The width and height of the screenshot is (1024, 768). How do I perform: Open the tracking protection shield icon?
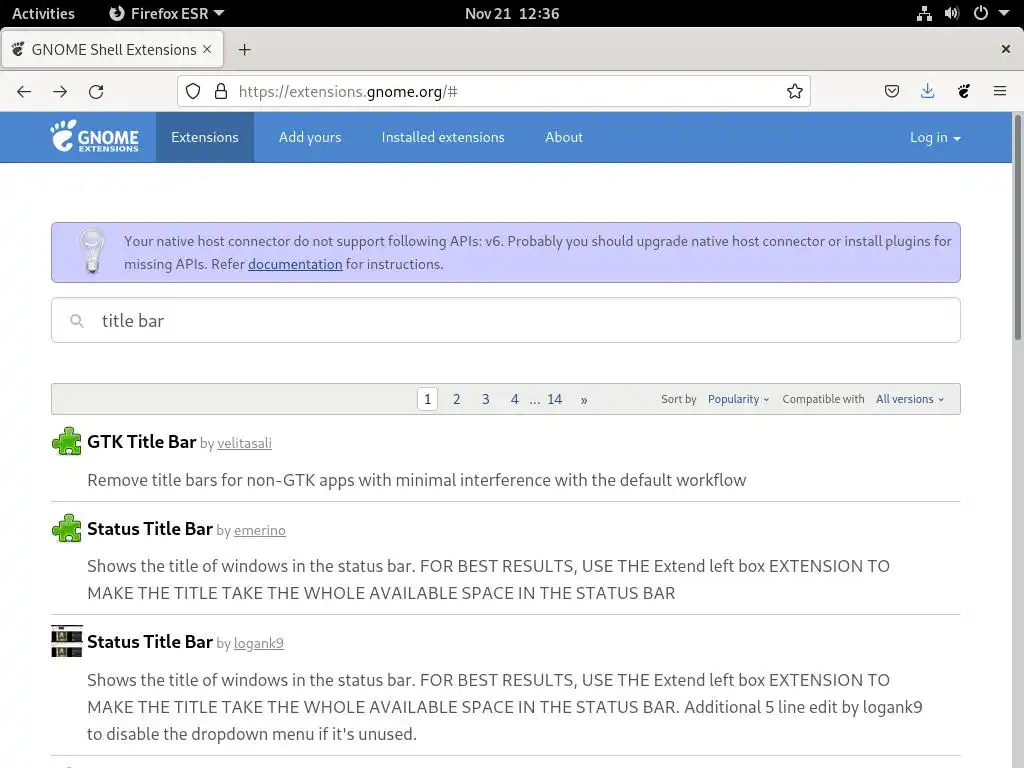coord(193,91)
